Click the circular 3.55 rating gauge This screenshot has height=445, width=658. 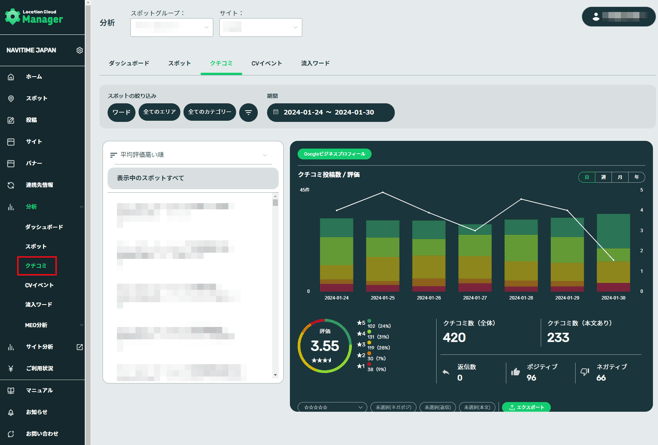tap(324, 346)
